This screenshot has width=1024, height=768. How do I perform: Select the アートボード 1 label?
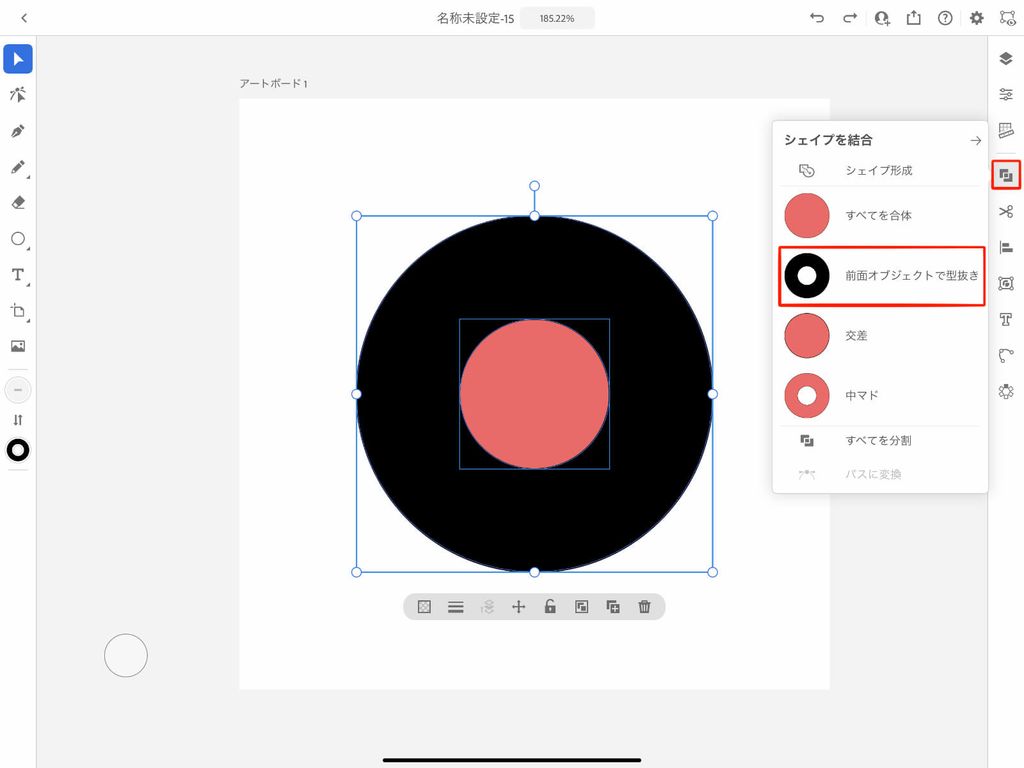(273, 84)
